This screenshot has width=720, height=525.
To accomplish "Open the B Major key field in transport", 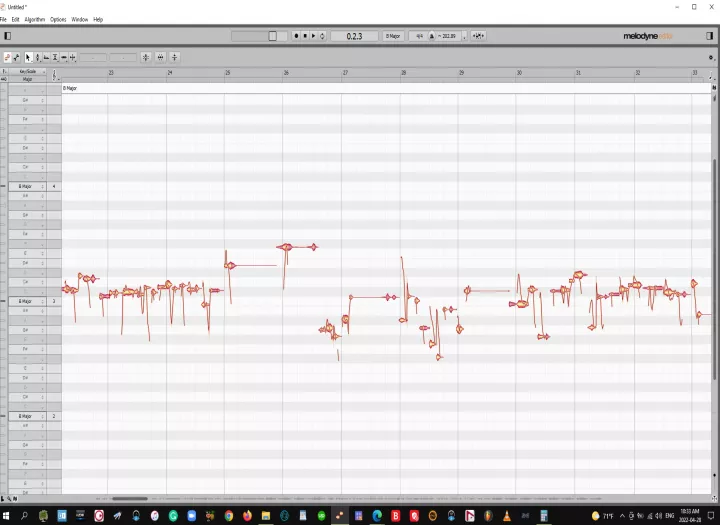I will pyautogui.click(x=393, y=36).
